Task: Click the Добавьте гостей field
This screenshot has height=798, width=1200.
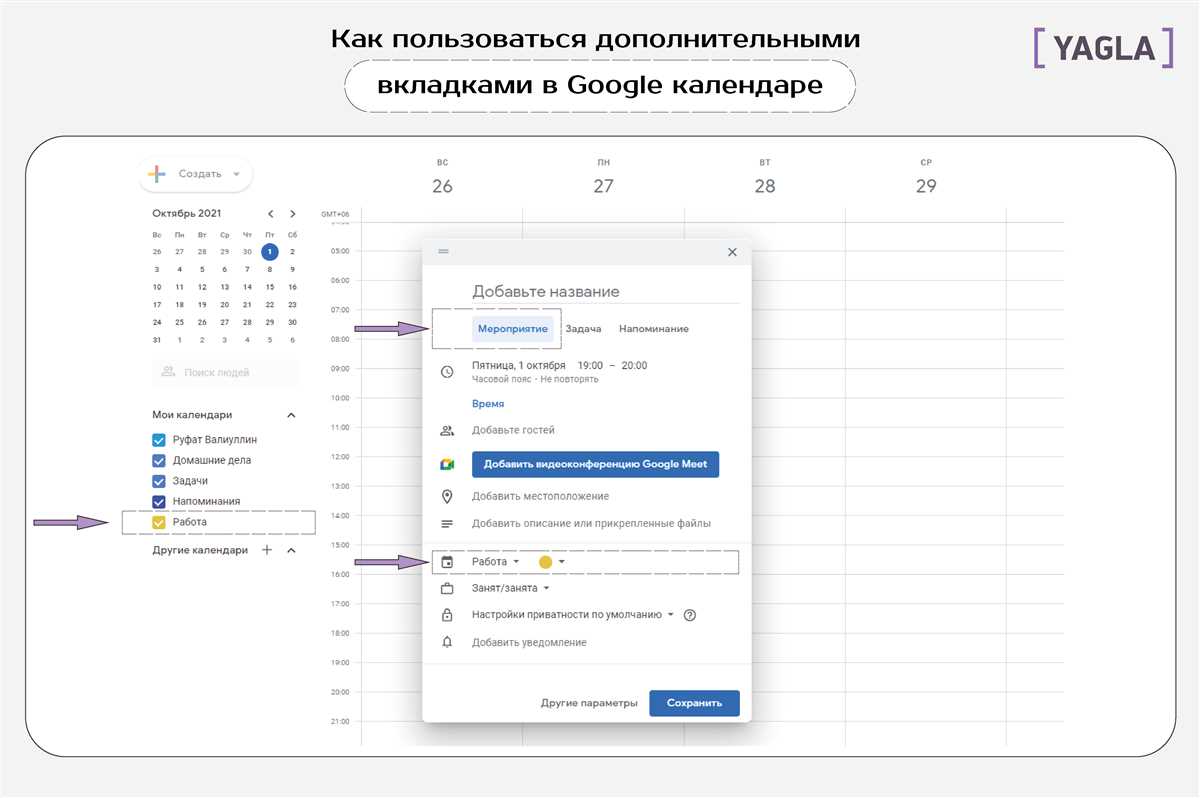Action: [x=513, y=431]
